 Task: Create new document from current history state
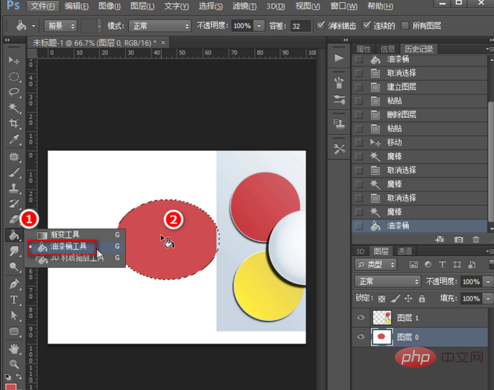point(440,239)
